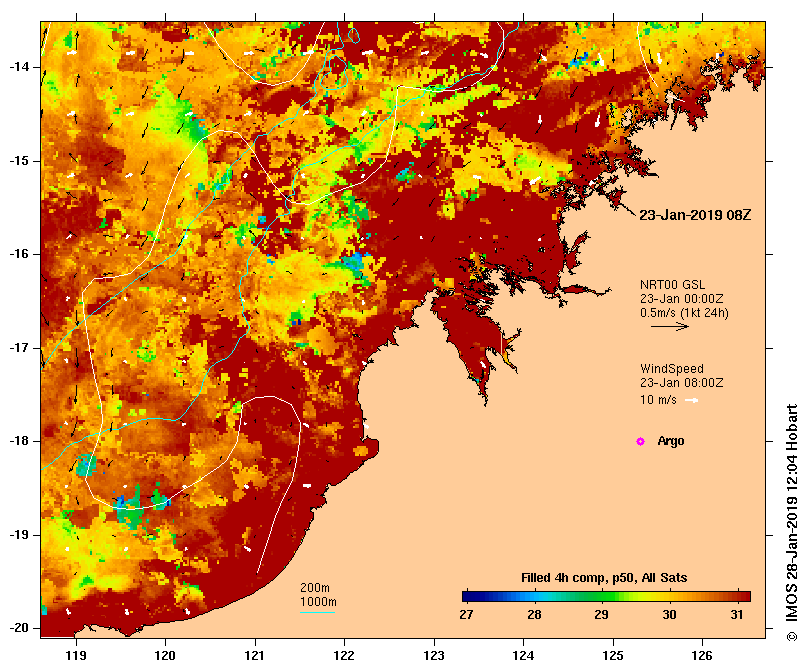The image size is (809, 672).
Task: Click the latitude label -18
Action: (19, 441)
